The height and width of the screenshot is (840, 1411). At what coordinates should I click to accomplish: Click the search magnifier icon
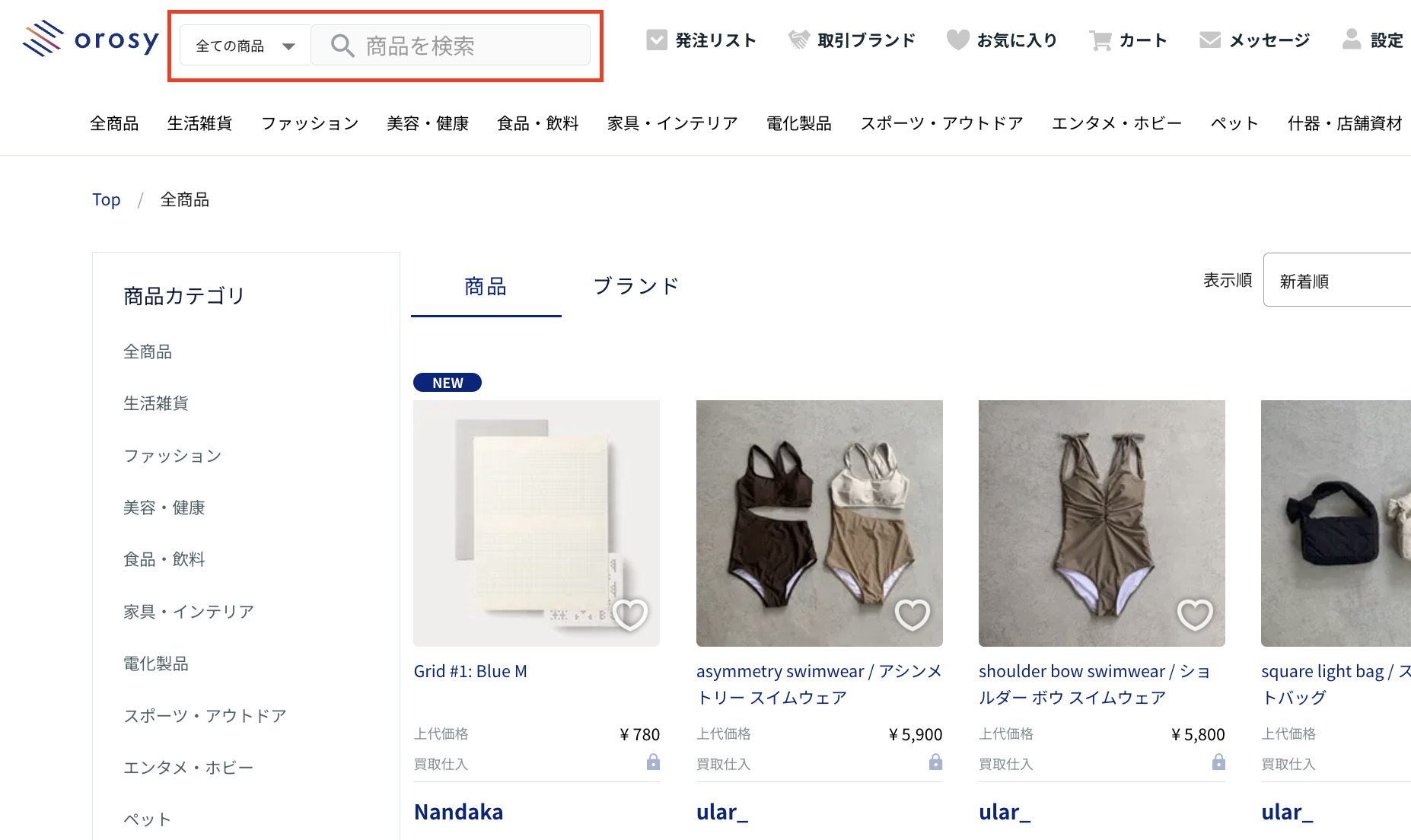[x=342, y=46]
